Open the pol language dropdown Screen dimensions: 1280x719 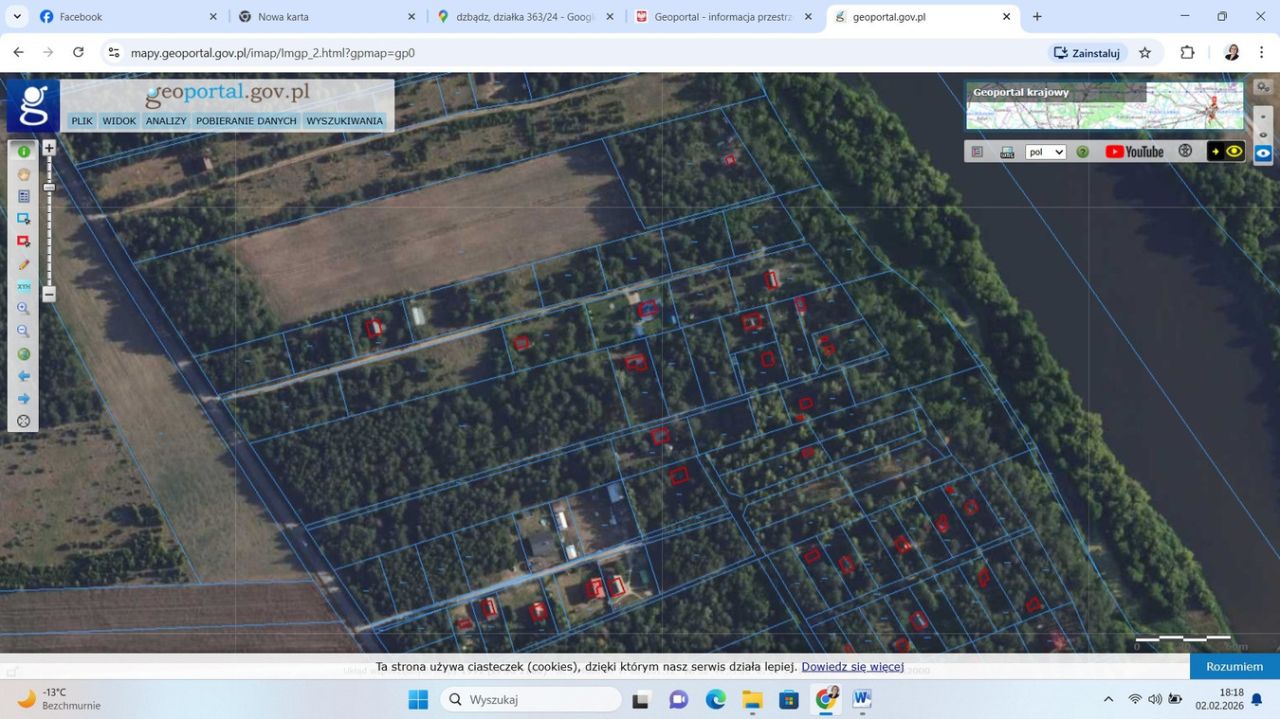tap(1046, 152)
